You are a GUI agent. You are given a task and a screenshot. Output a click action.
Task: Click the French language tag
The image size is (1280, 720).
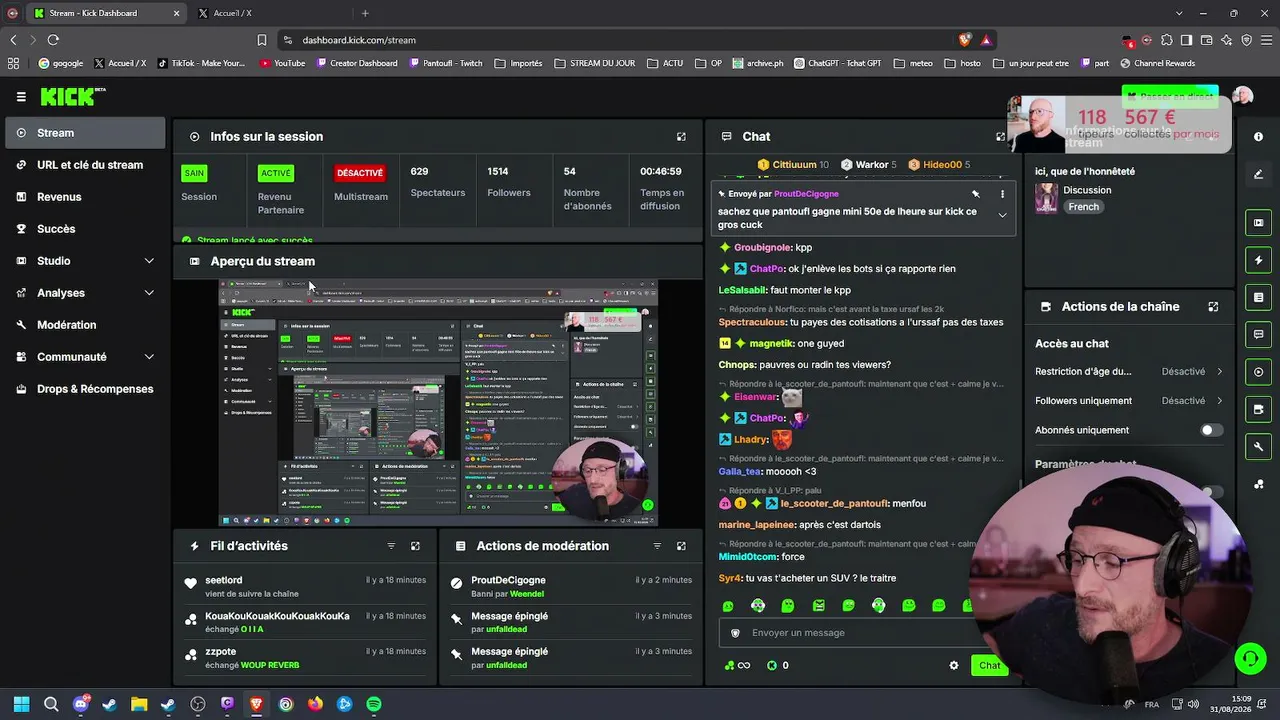(x=1083, y=207)
